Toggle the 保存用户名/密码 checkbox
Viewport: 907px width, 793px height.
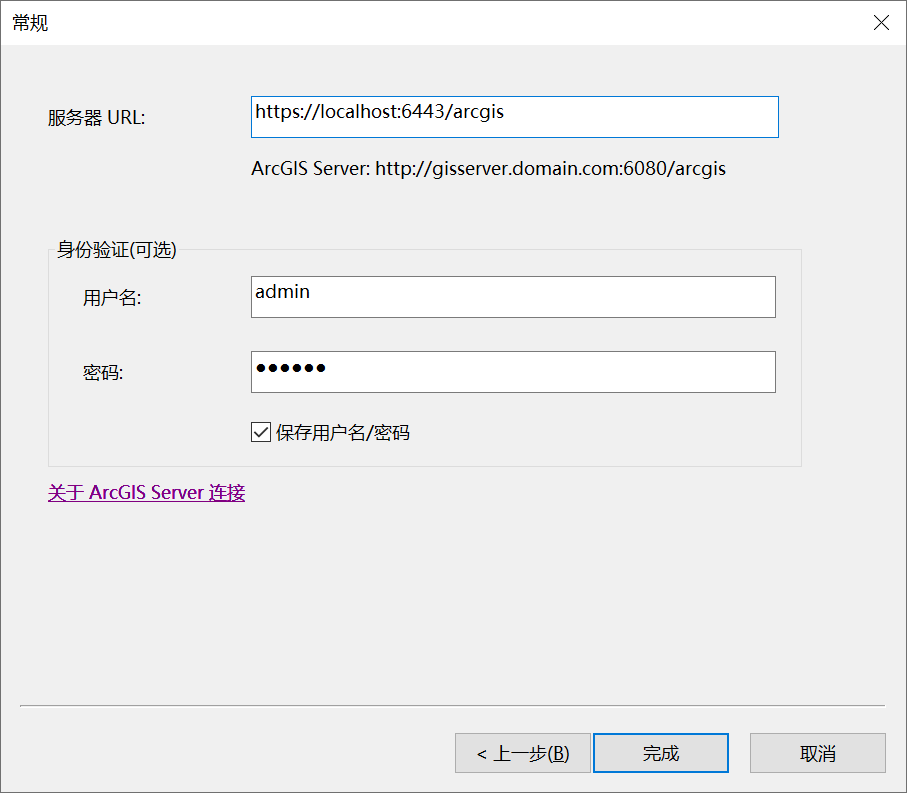[x=261, y=432]
